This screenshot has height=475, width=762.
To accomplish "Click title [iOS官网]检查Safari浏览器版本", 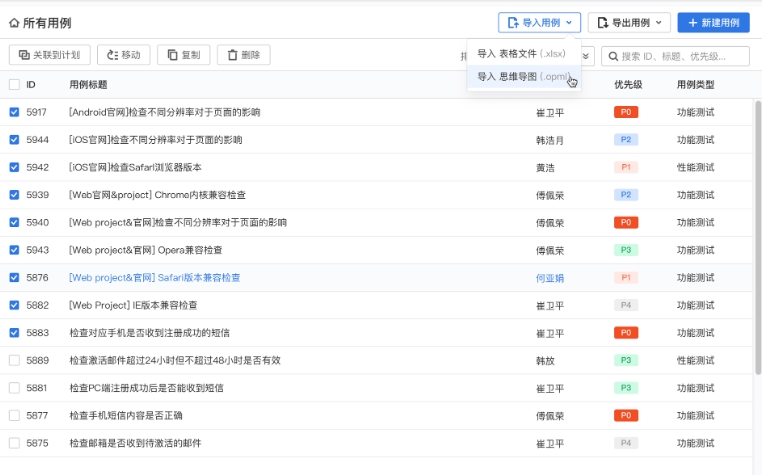I will (x=135, y=167).
